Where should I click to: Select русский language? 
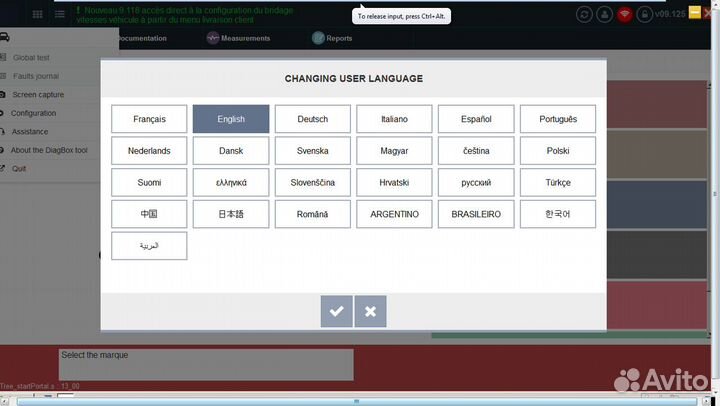point(476,182)
